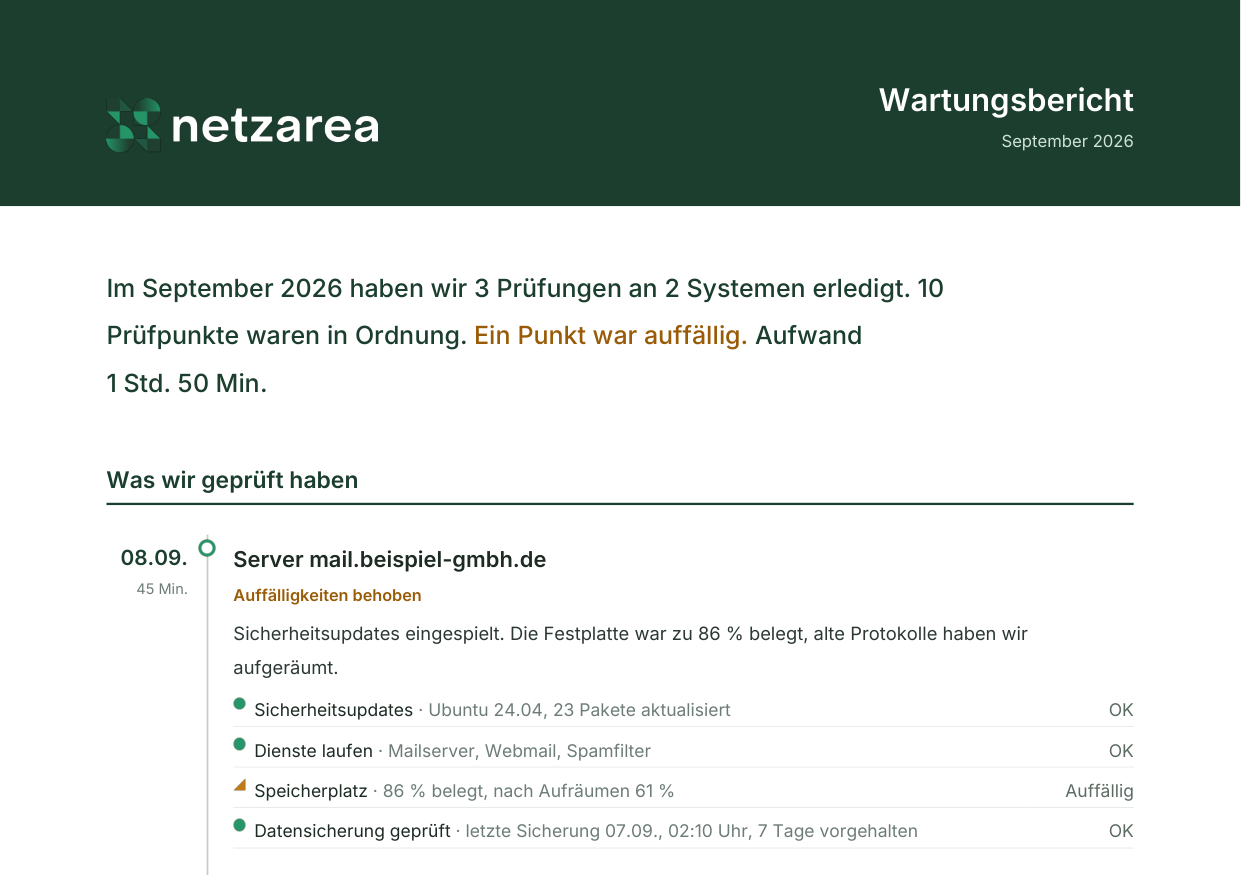Click the OK status in Datensicherung row
This screenshot has width=1241, height=876.
click(1121, 831)
